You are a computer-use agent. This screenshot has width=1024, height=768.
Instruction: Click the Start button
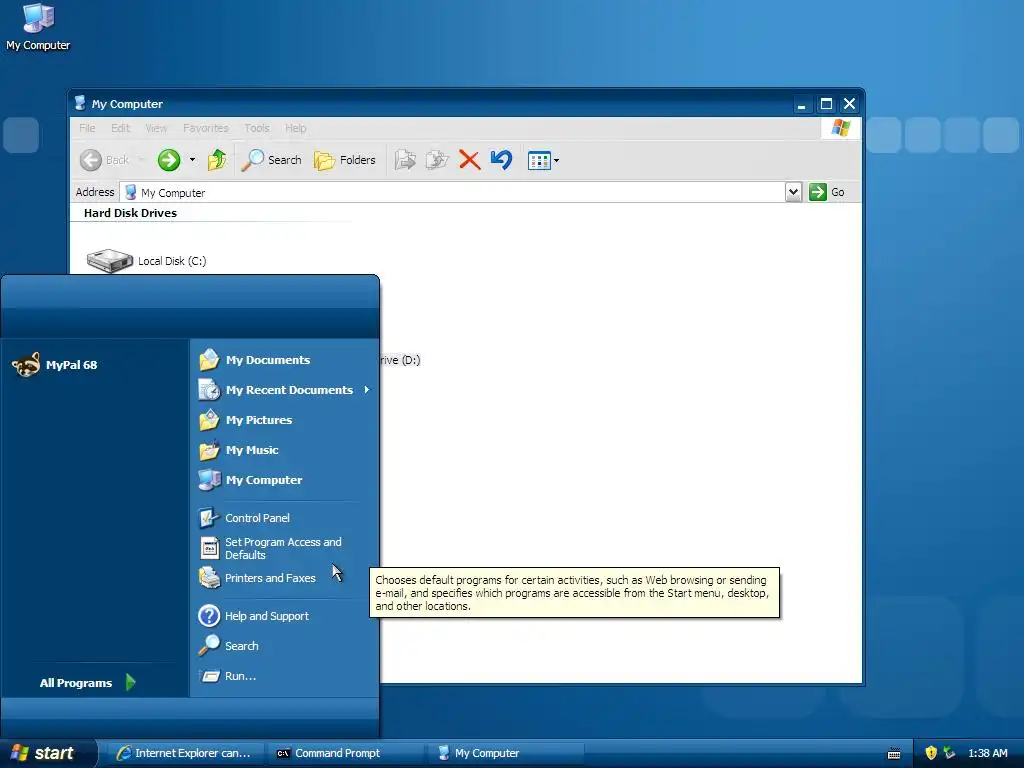click(47, 753)
